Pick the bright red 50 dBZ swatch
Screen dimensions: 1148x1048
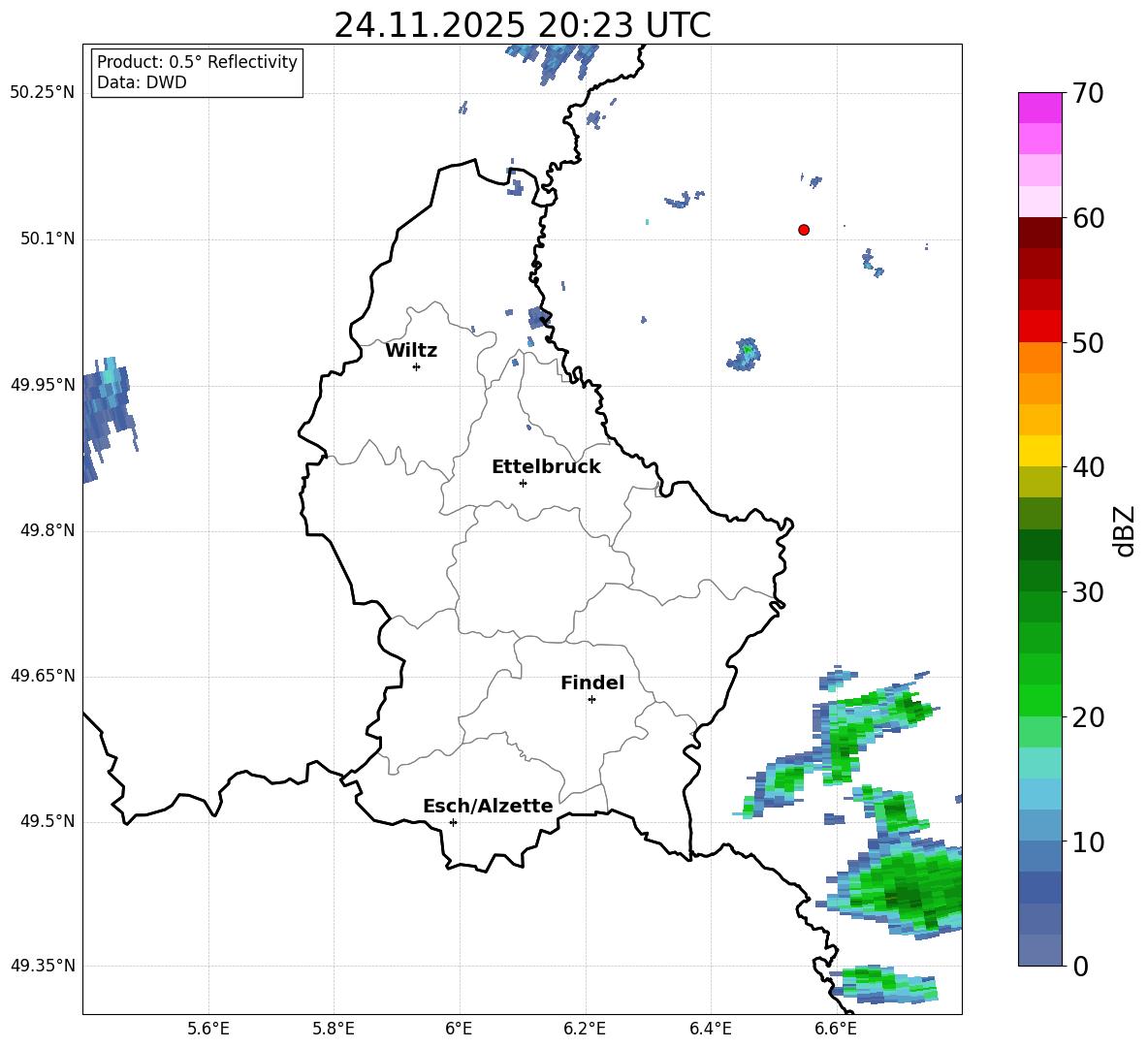point(1039,327)
